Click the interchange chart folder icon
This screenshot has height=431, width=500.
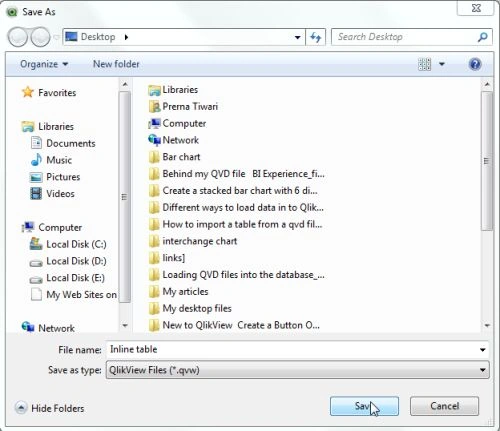pos(154,241)
